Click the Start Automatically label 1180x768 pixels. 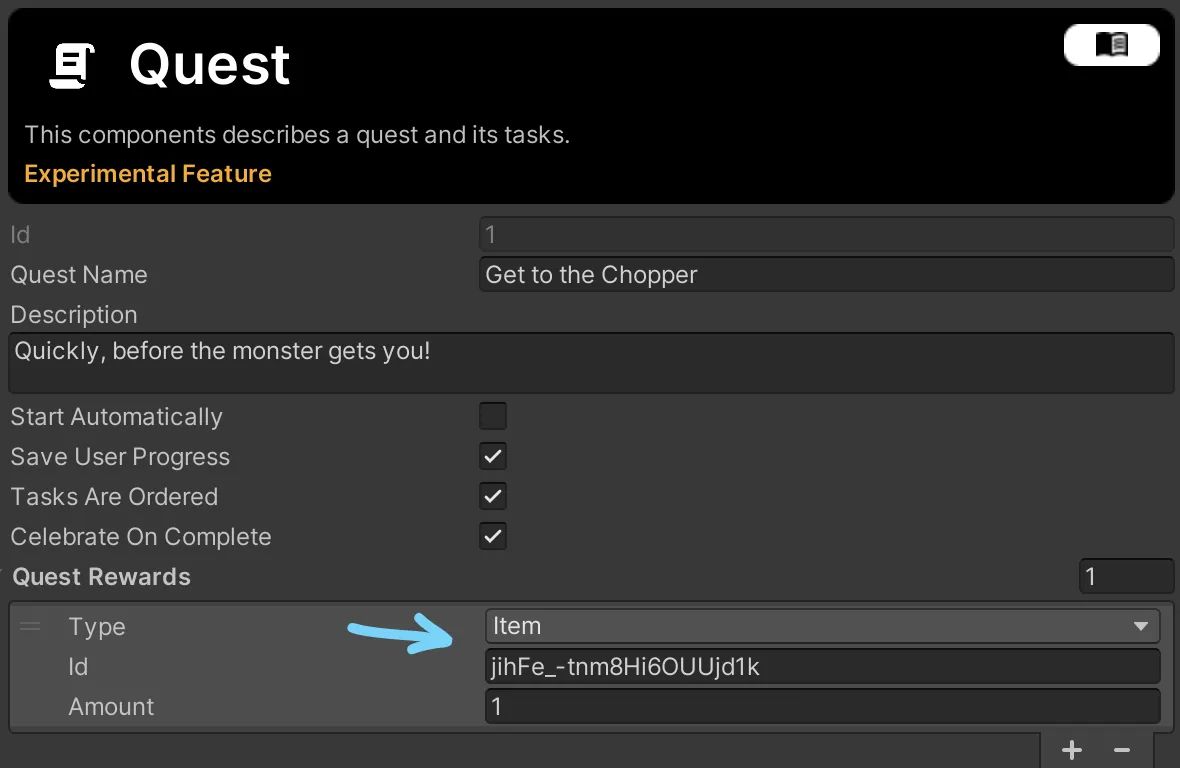tap(117, 417)
